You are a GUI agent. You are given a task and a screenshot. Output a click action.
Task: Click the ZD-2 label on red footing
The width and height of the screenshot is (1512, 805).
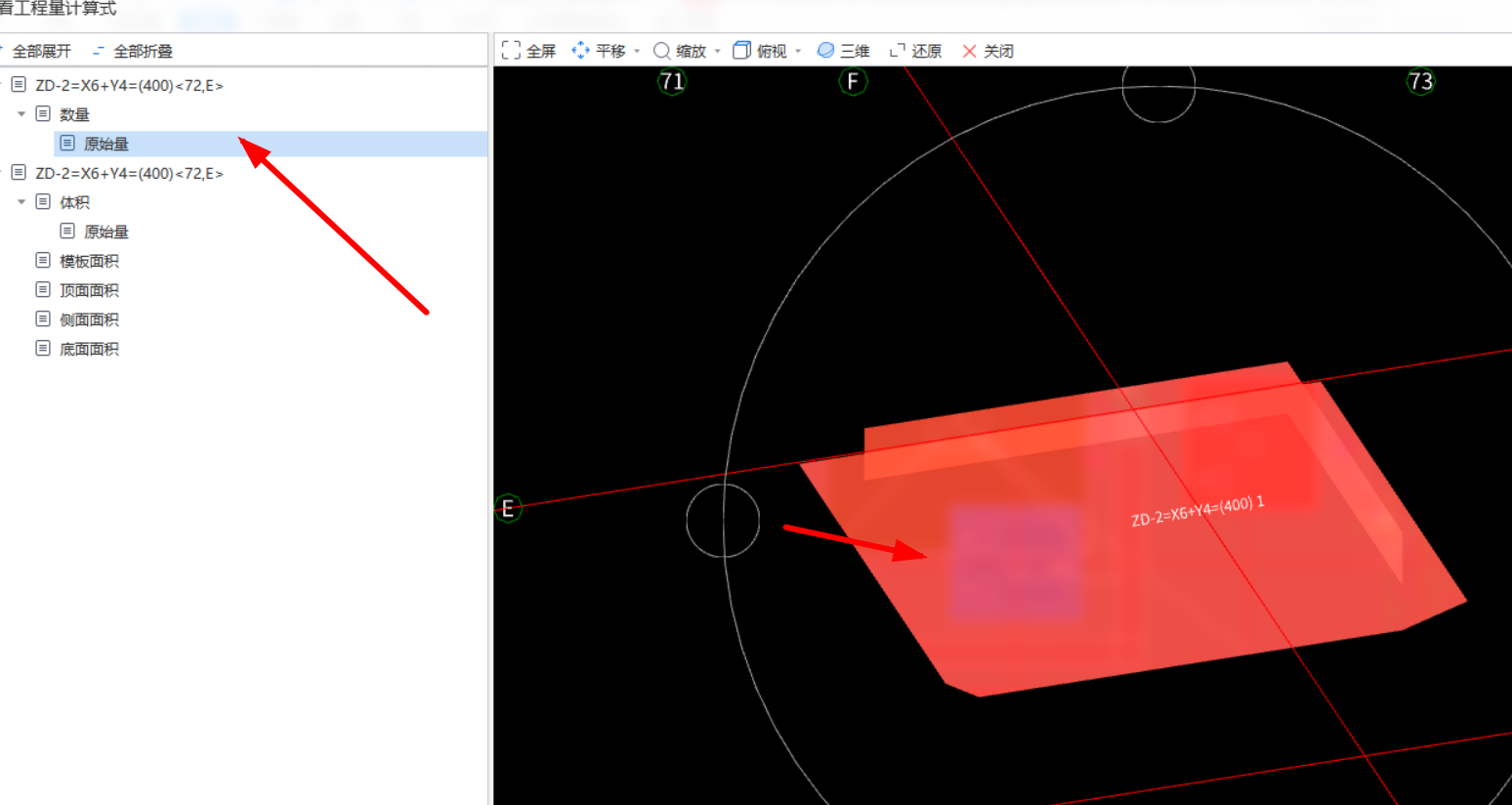pyautogui.click(x=1197, y=511)
